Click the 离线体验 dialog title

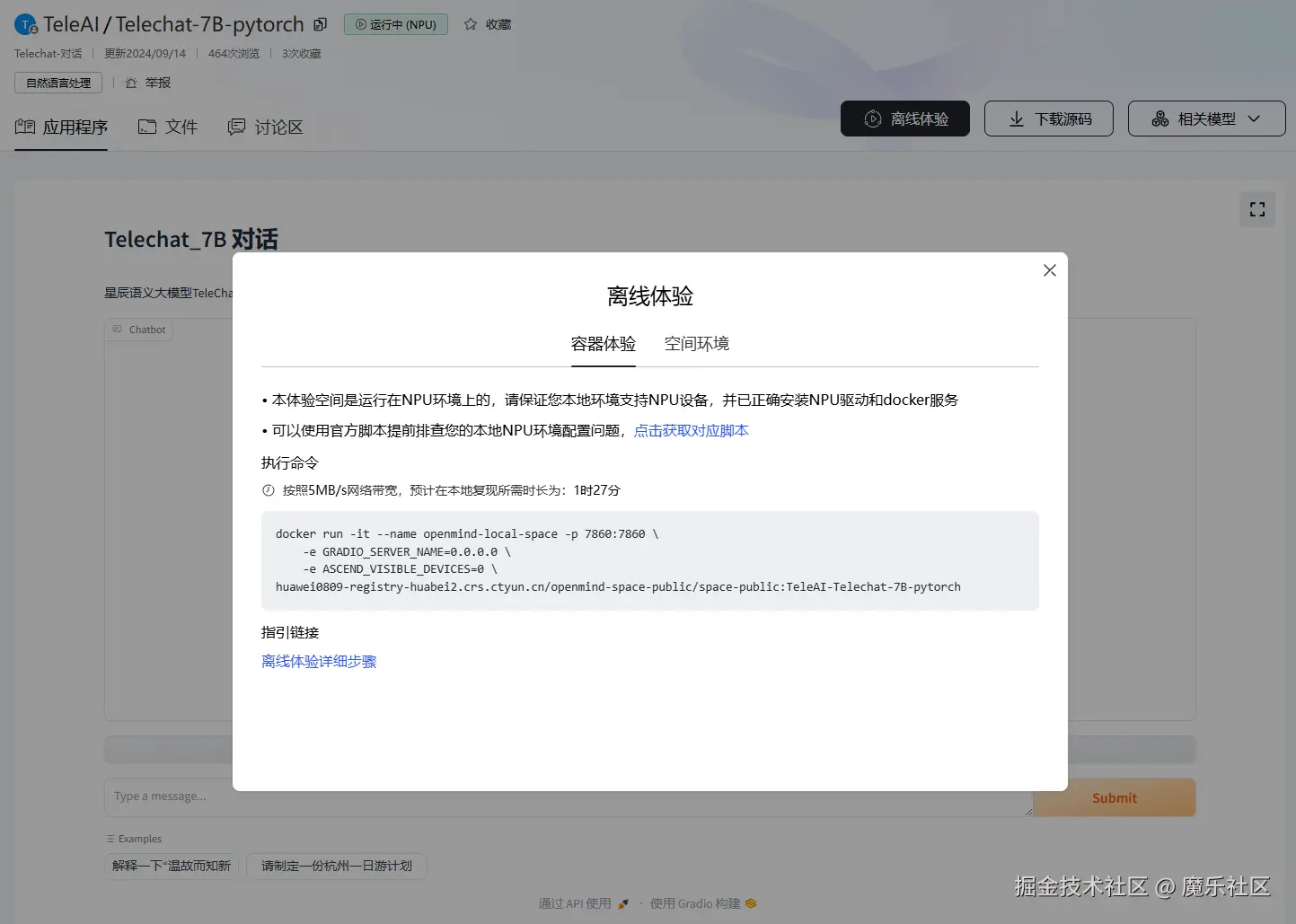[650, 296]
